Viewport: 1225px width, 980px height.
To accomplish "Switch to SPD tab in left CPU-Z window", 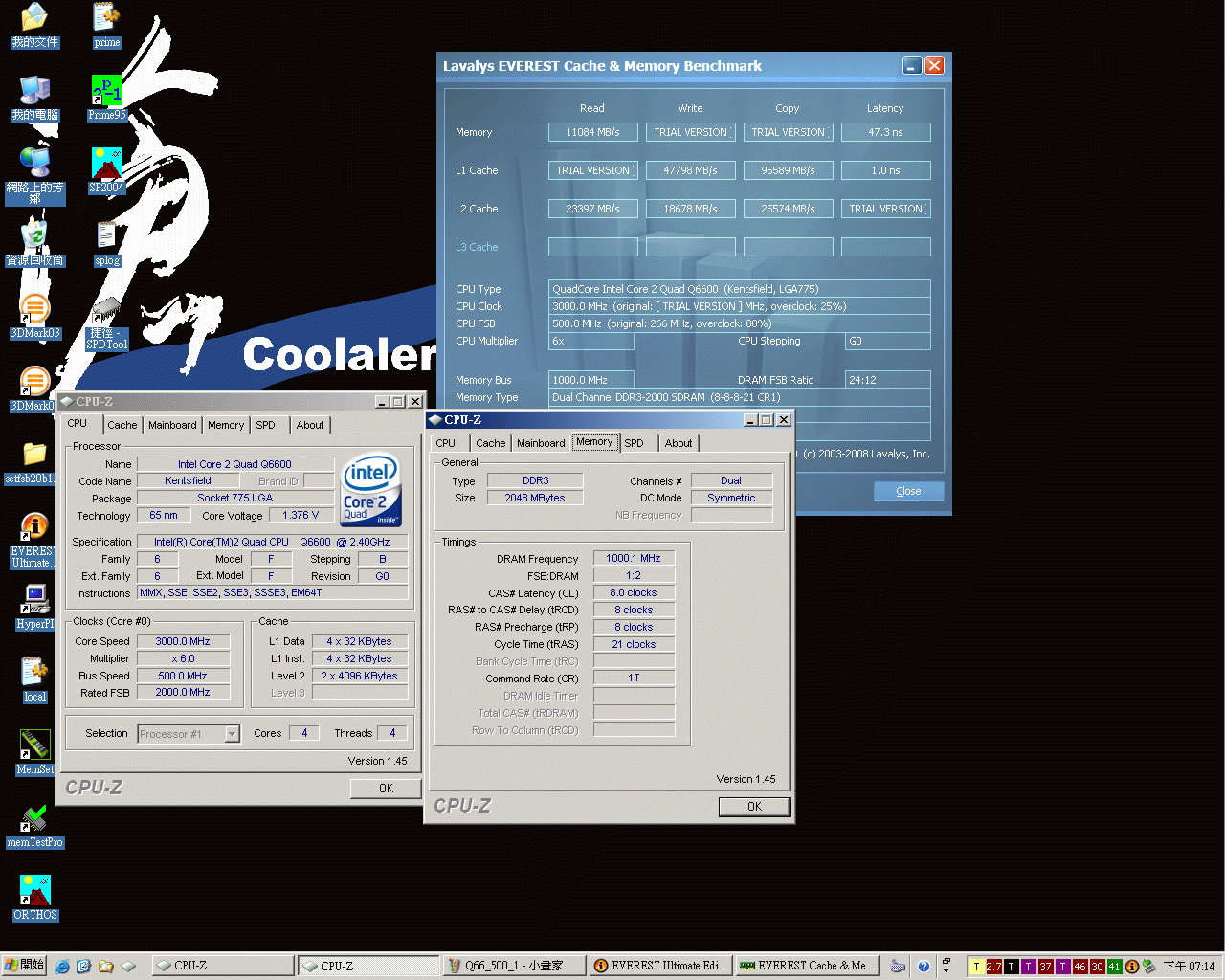I will [265, 425].
